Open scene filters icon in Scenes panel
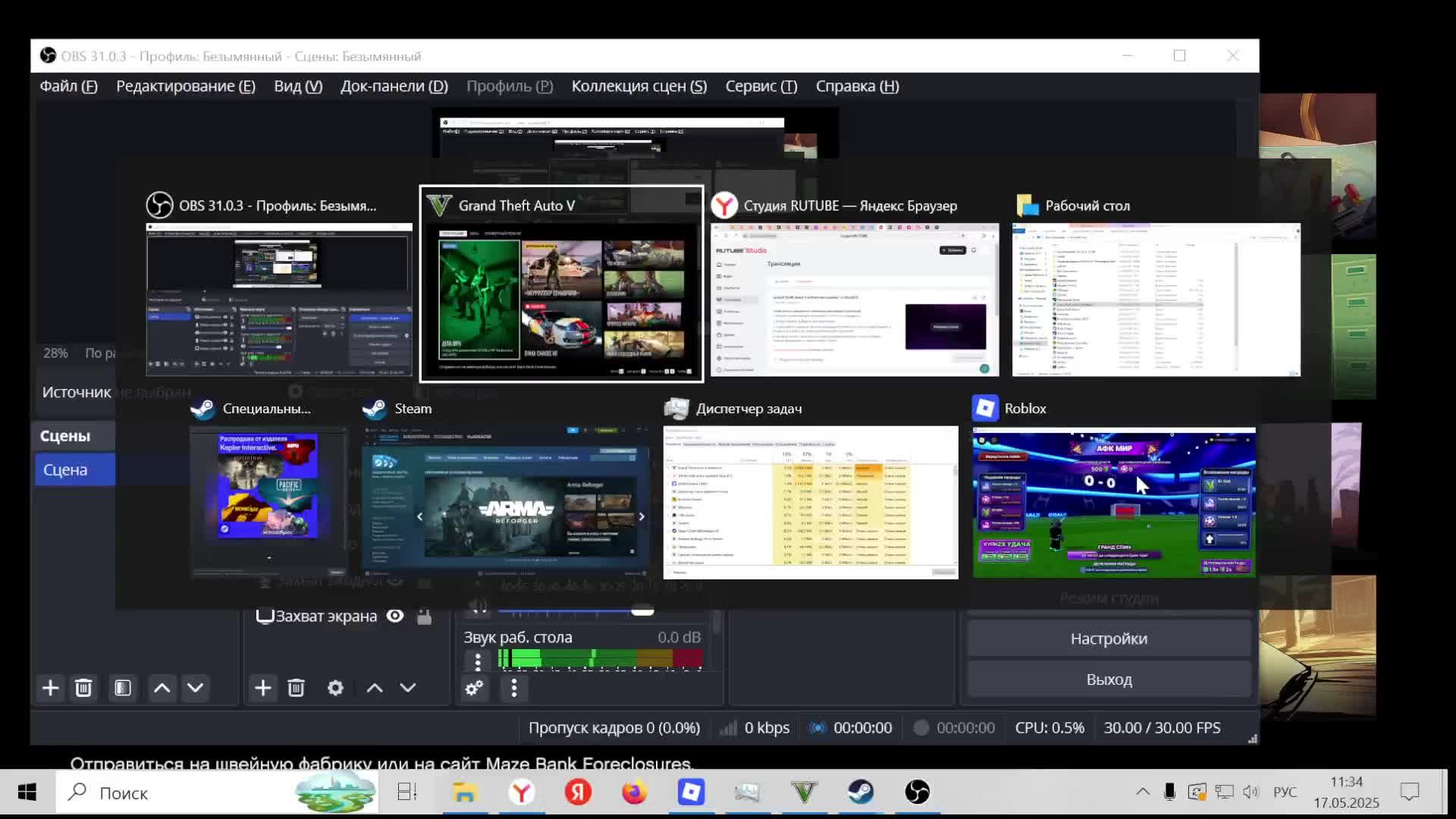Image resolution: width=1456 pixels, height=819 pixels. click(123, 688)
